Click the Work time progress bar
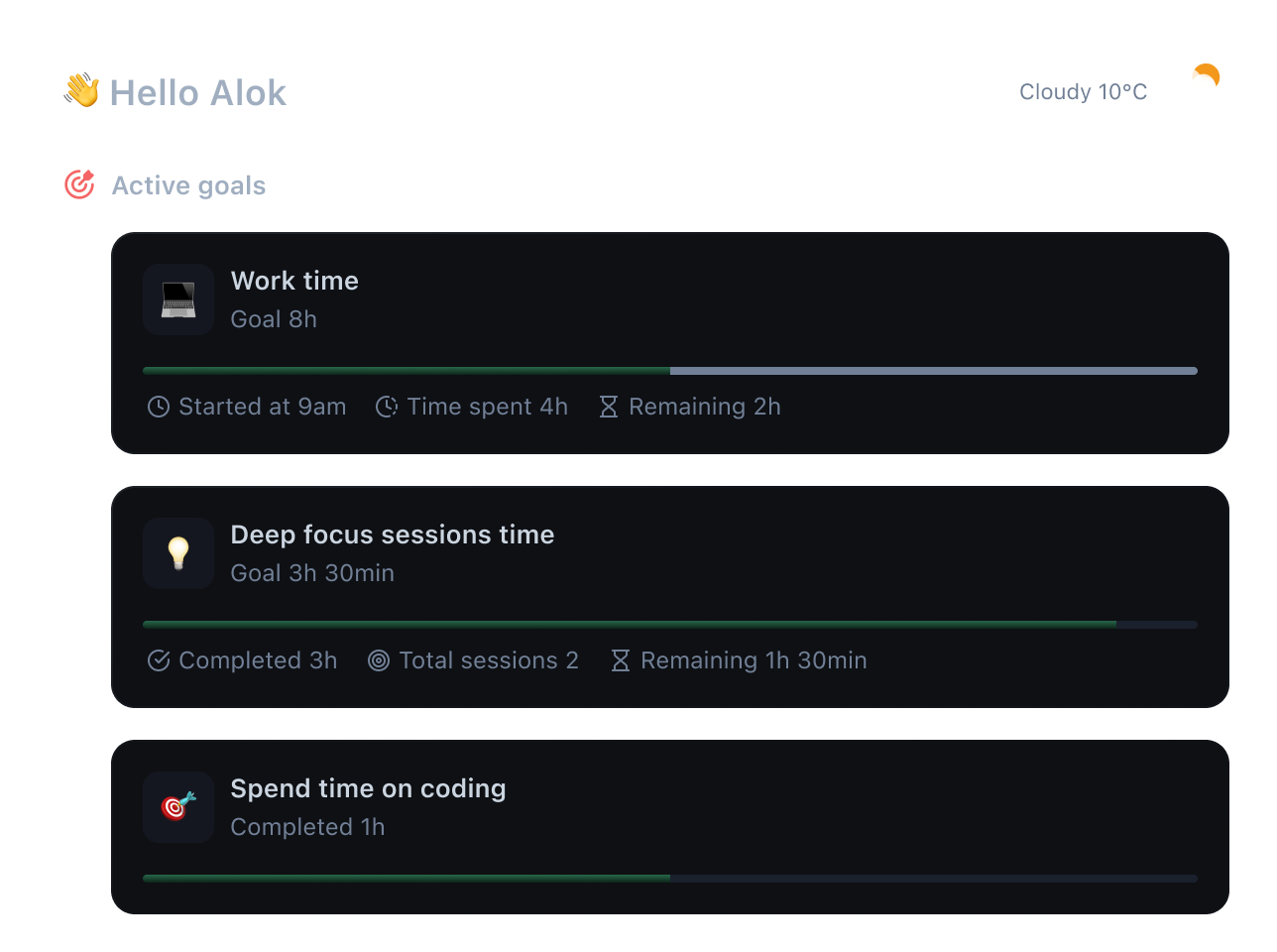 [670, 371]
